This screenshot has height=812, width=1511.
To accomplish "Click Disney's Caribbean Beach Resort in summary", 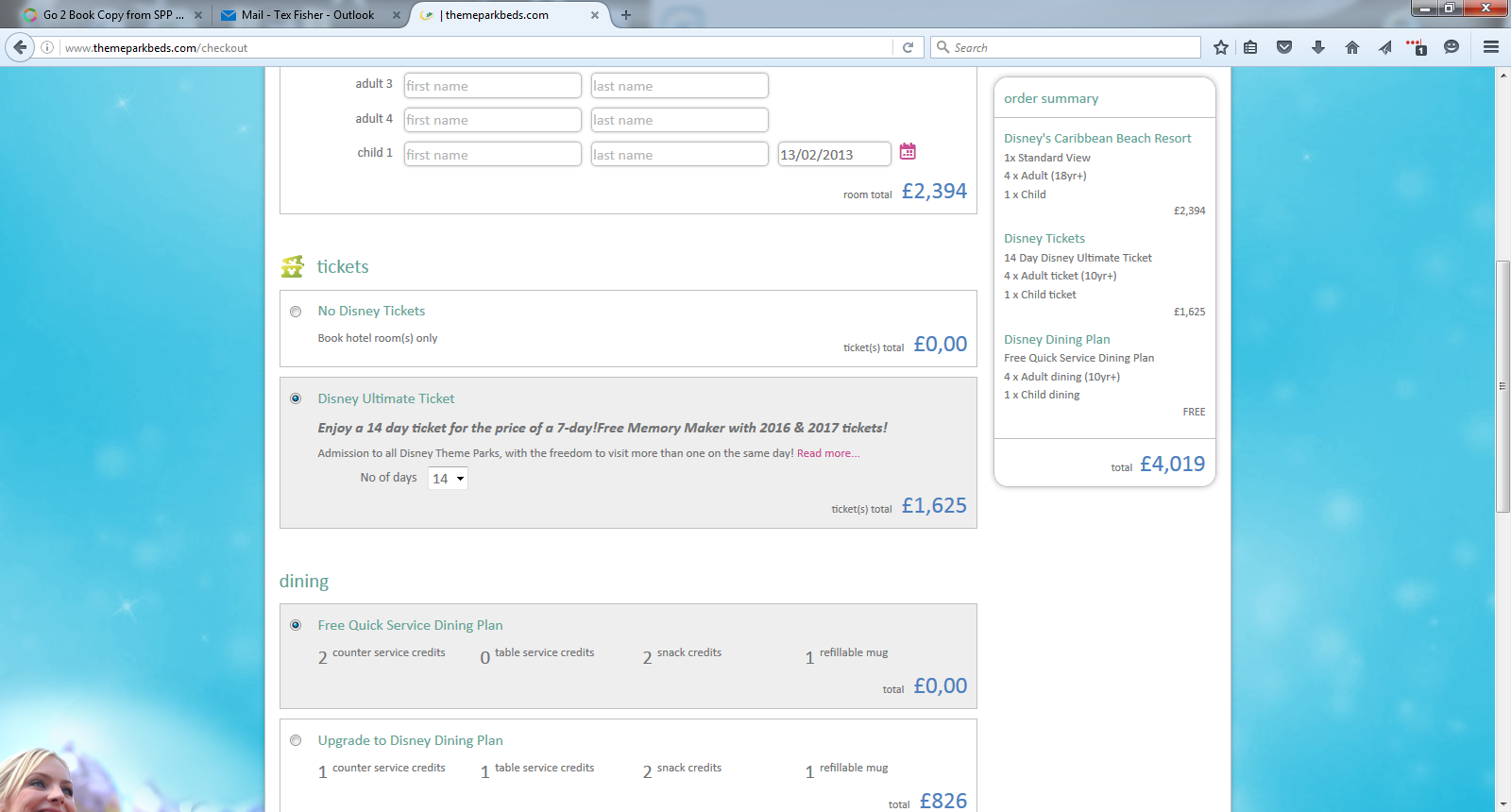I will [x=1097, y=138].
